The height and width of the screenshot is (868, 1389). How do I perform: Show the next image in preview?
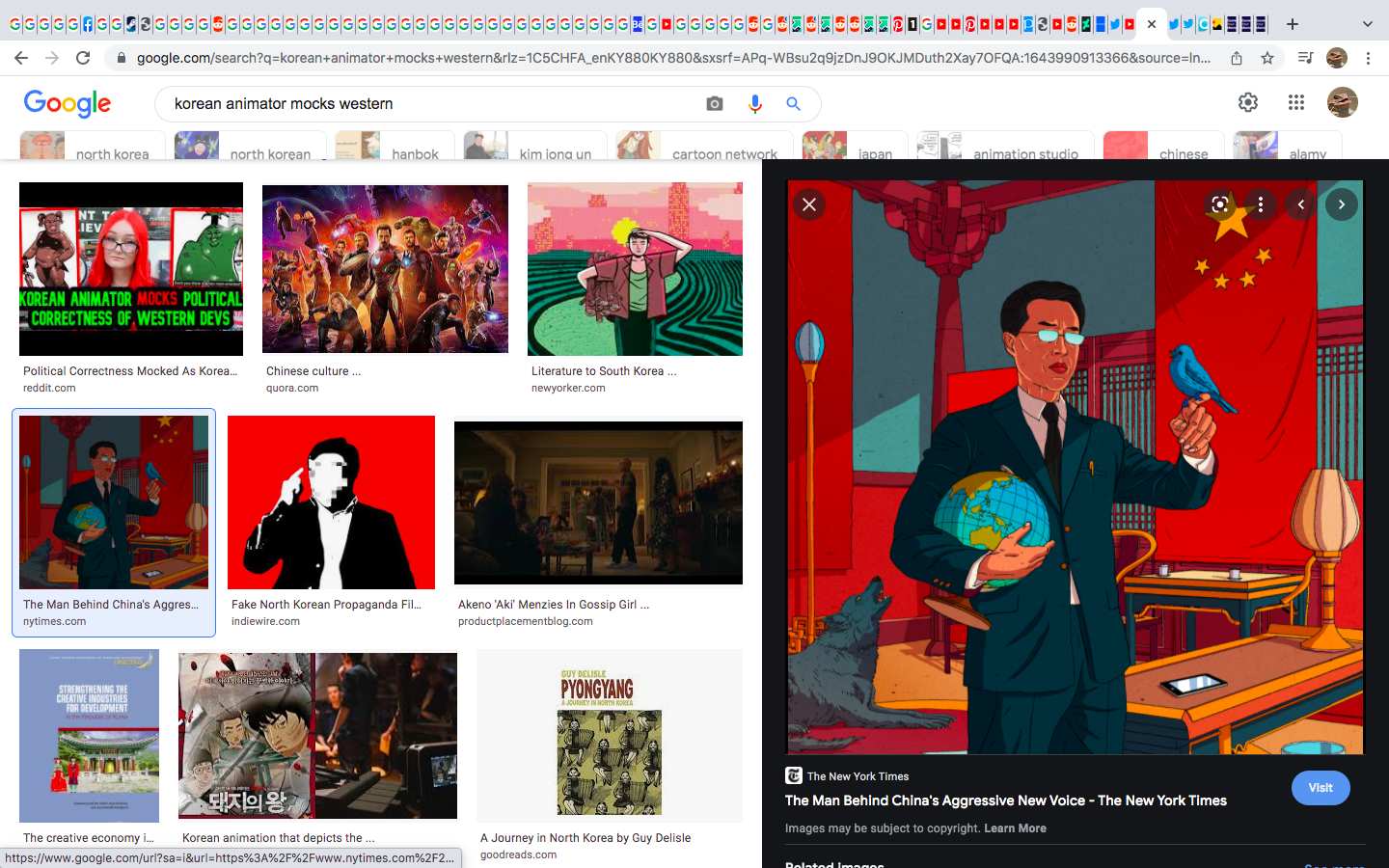[x=1341, y=204]
